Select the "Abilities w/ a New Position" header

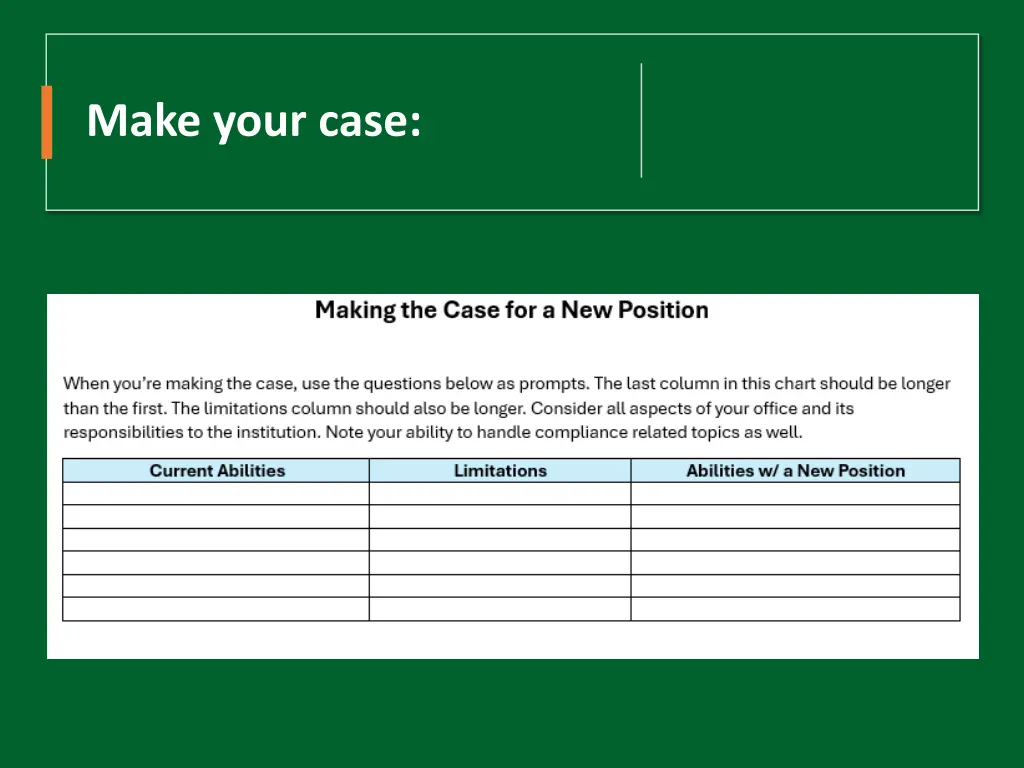click(795, 471)
